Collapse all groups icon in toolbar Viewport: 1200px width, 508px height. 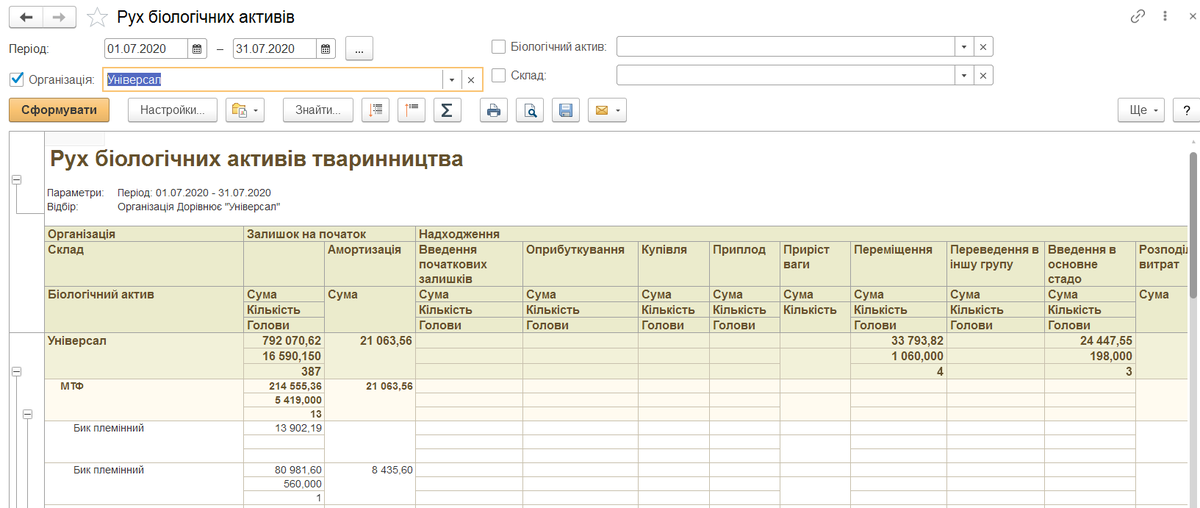[x=377, y=111]
